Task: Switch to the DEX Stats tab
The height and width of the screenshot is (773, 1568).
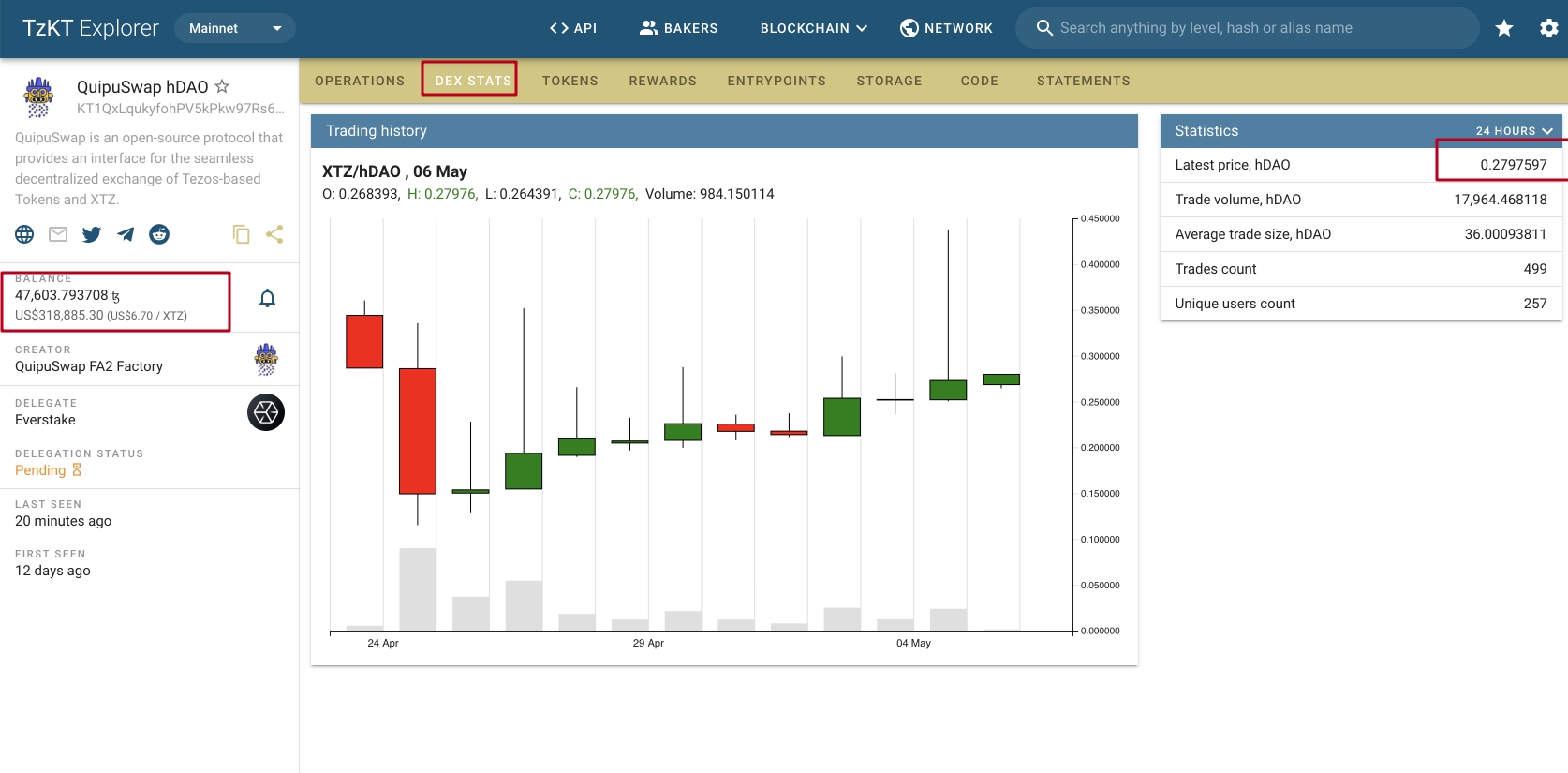Action: click(473, 81)
